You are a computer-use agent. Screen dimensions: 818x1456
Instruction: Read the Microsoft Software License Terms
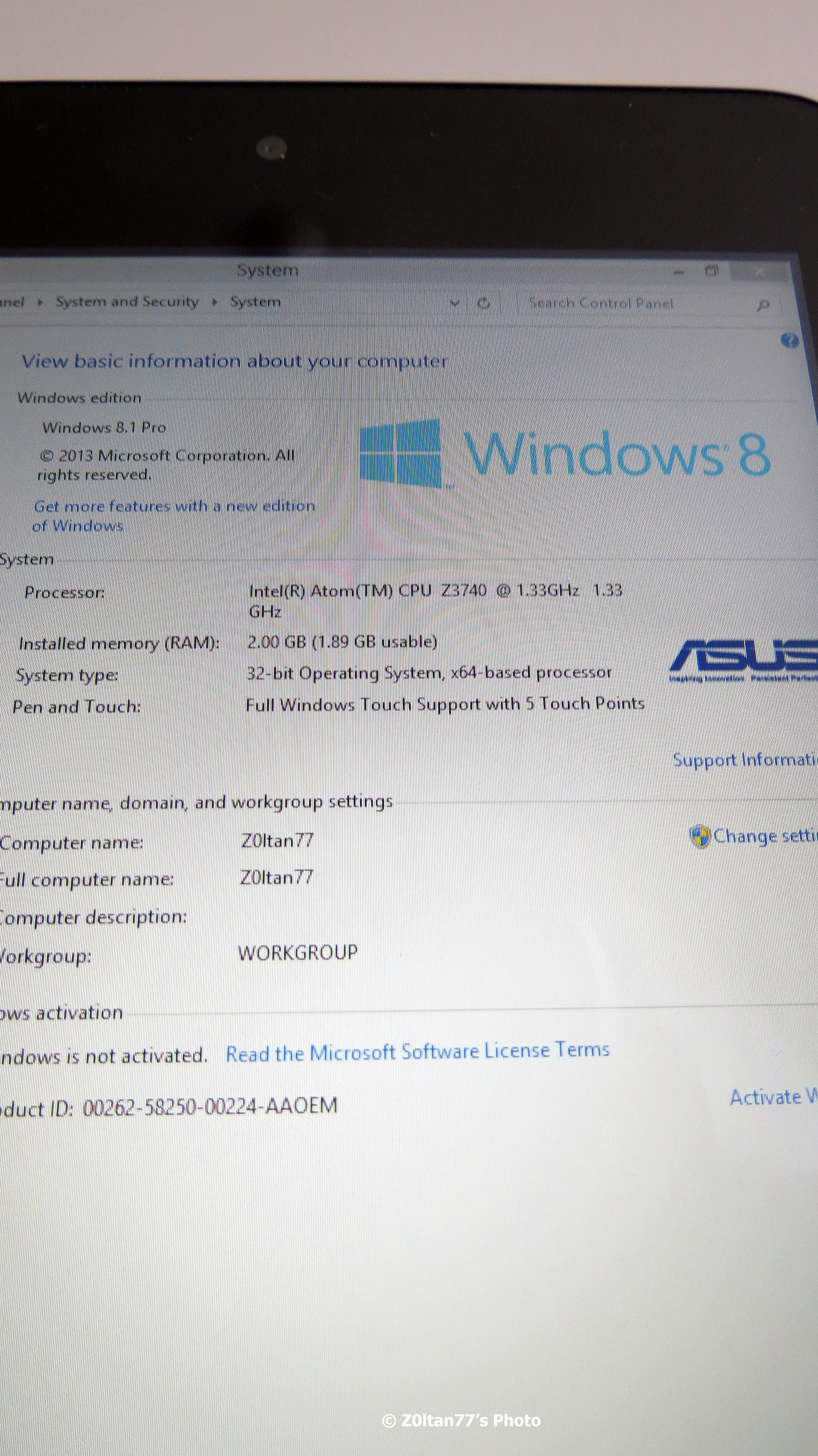pyautogui.click(x=417, y=1052)
